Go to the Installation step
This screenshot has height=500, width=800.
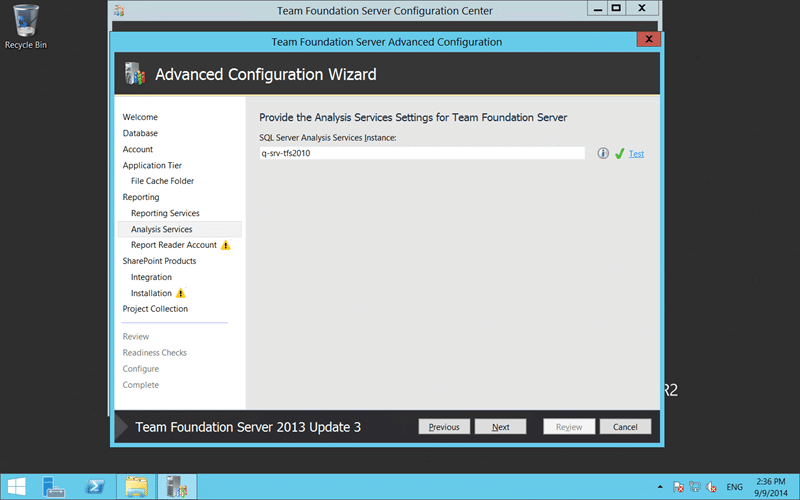pyautogui.click(x=151, y=293)
